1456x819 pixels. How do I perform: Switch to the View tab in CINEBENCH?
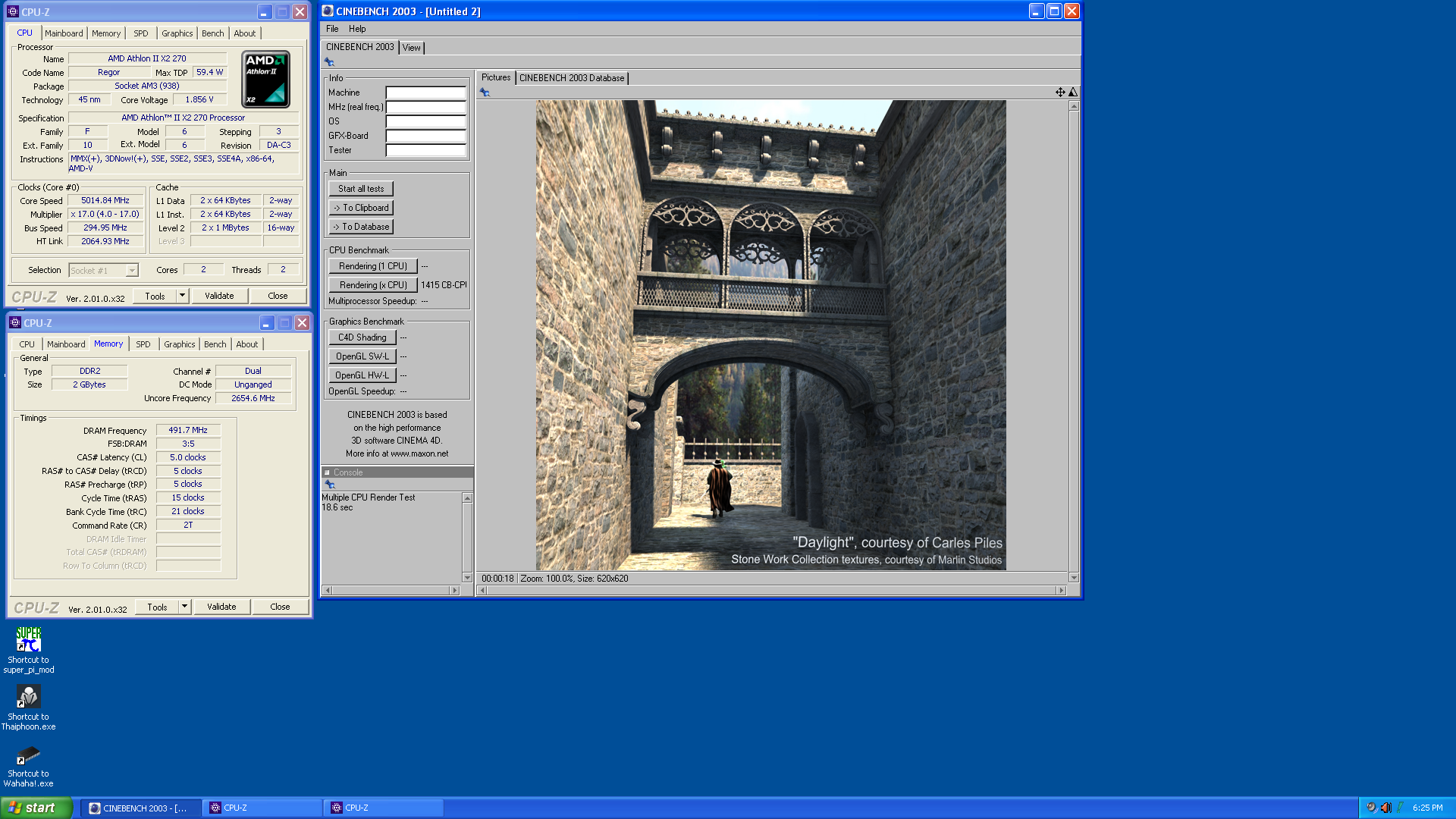pos(411,48)
